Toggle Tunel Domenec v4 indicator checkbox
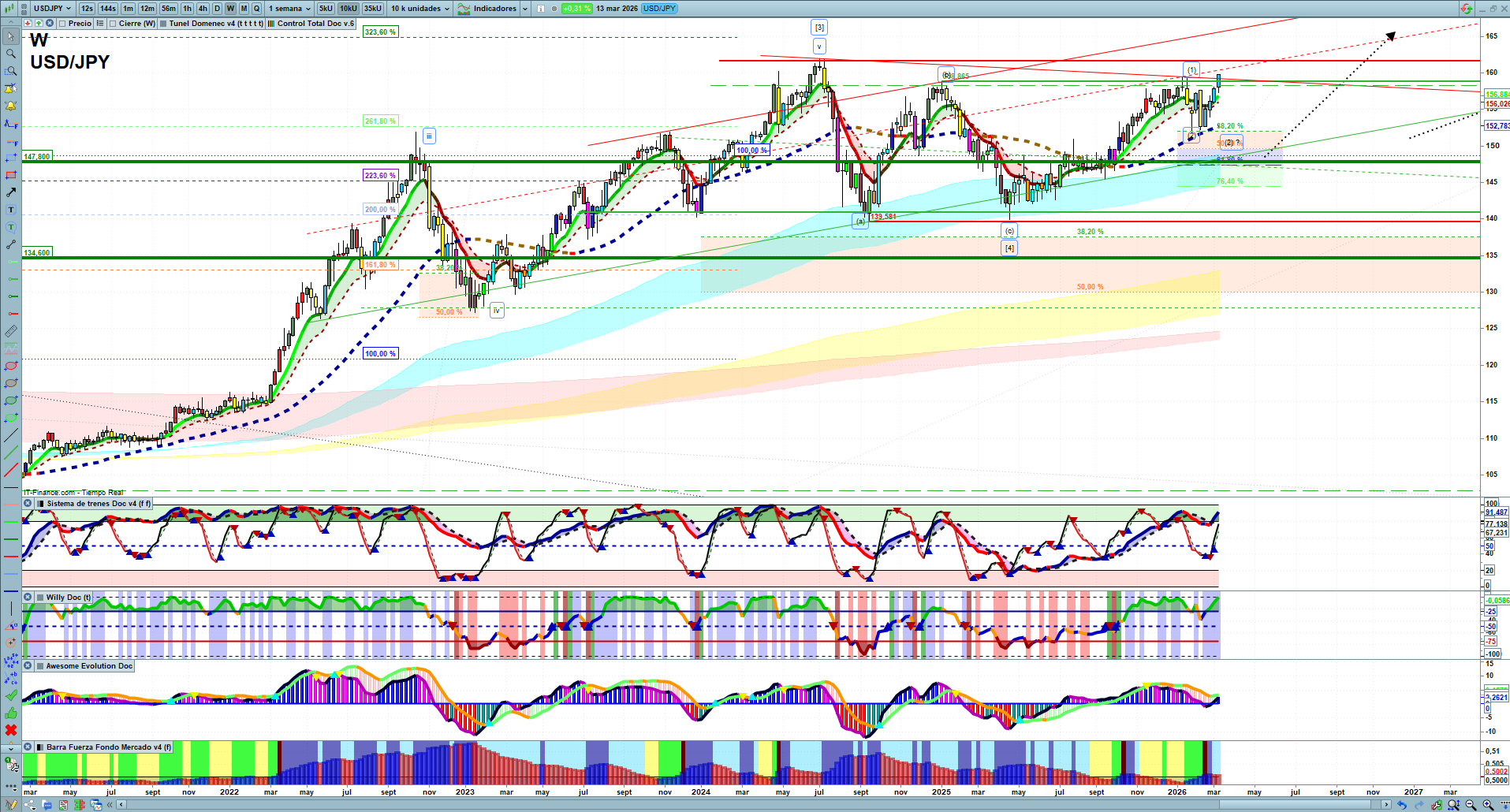Screen dimensions: 1510x812 pos(163,24)
